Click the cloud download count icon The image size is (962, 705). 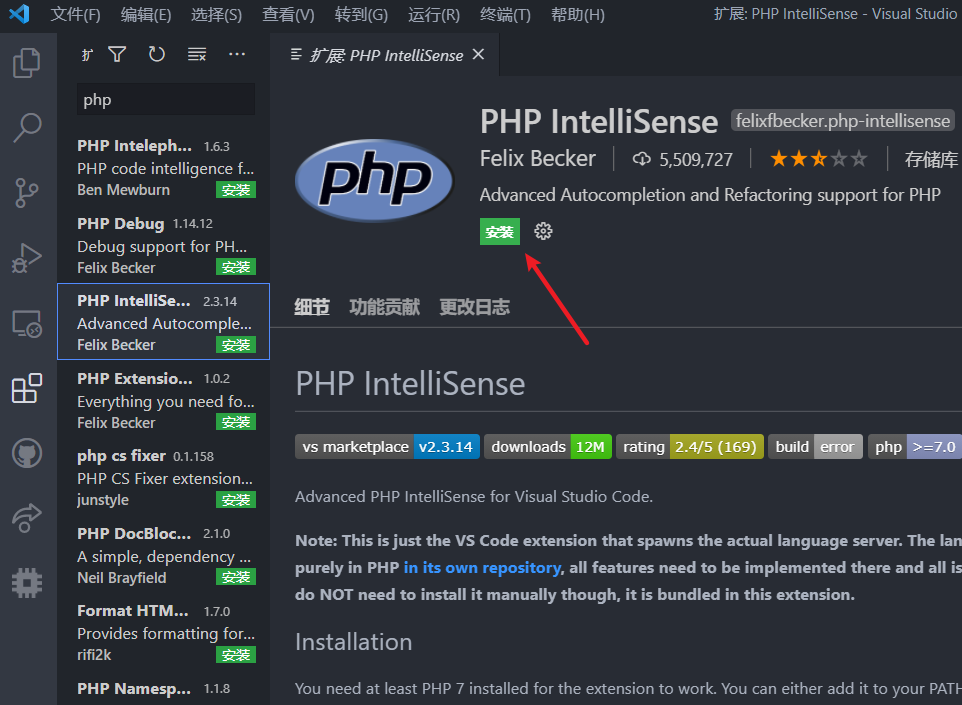tap(642, 160)
